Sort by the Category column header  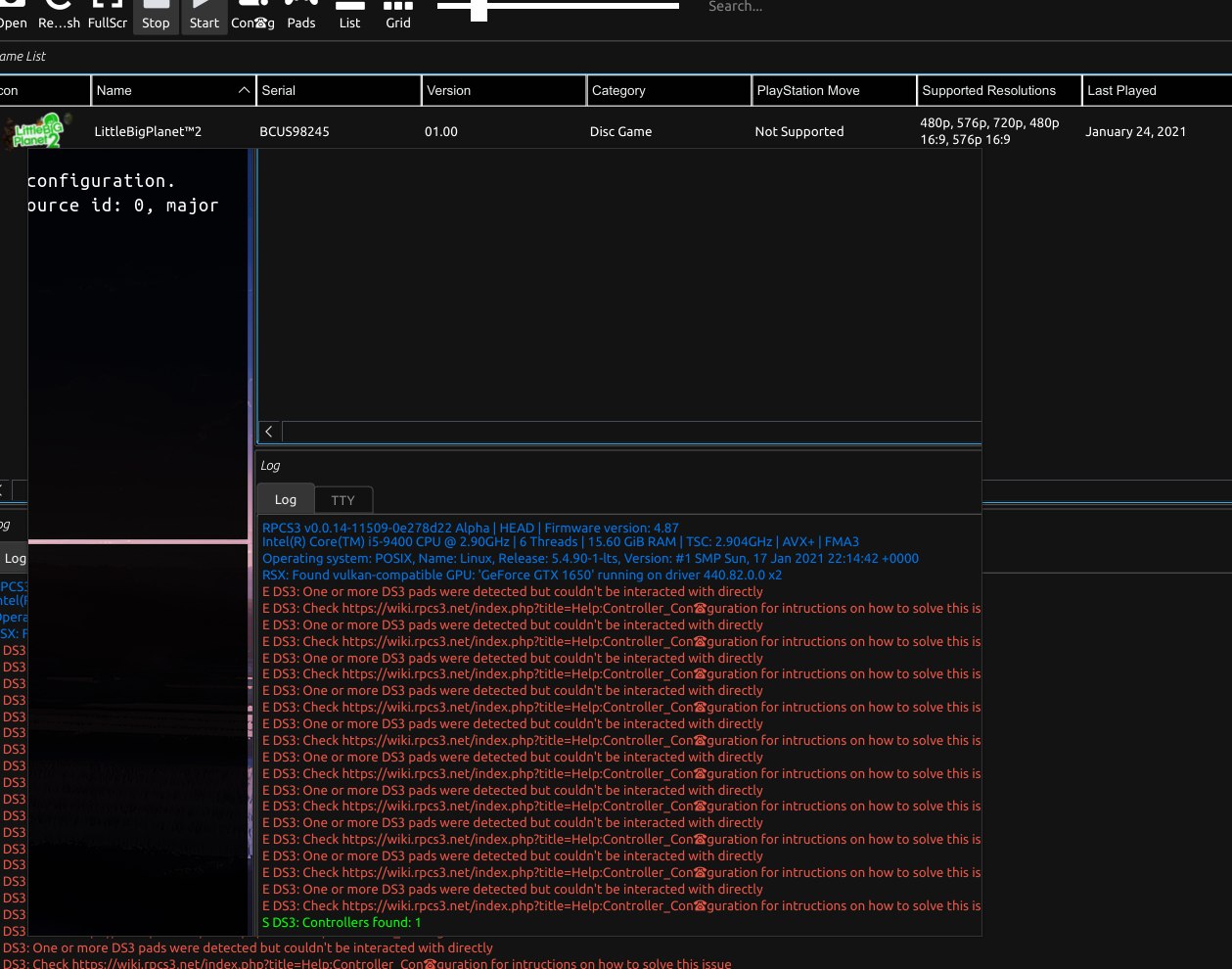click(669, 90)
